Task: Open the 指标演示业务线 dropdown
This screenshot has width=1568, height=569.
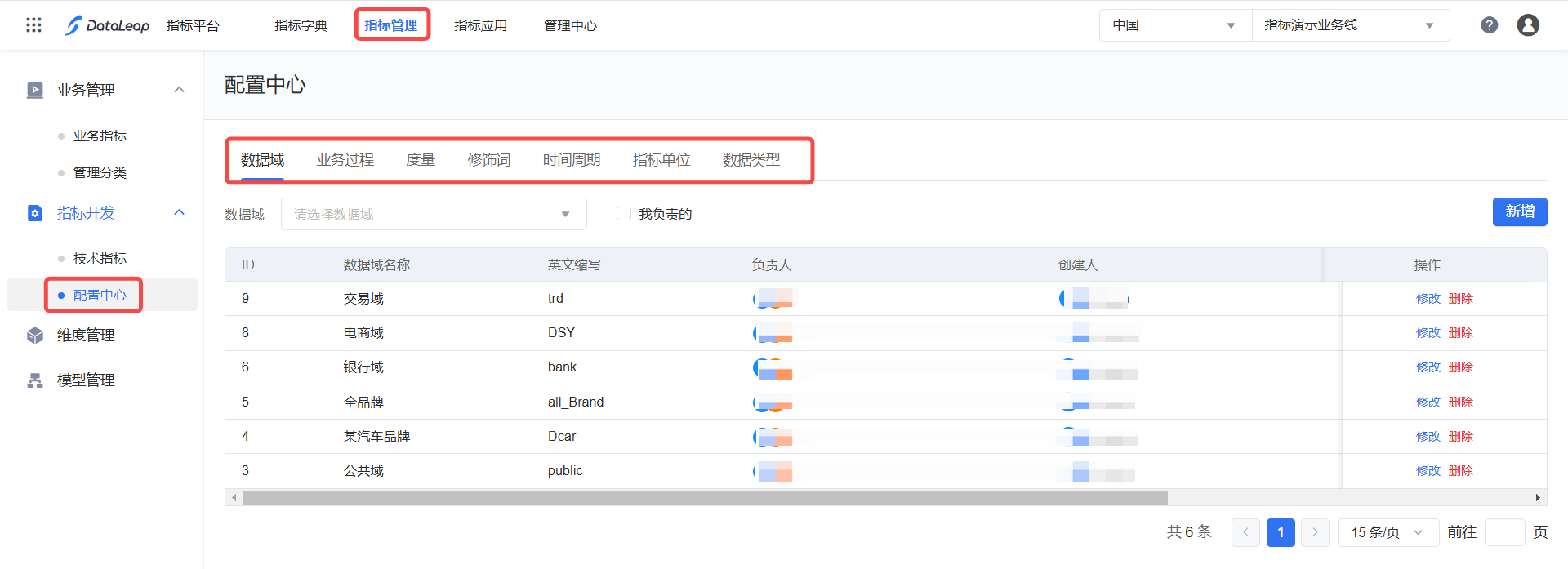Action: click(1349, 25)
